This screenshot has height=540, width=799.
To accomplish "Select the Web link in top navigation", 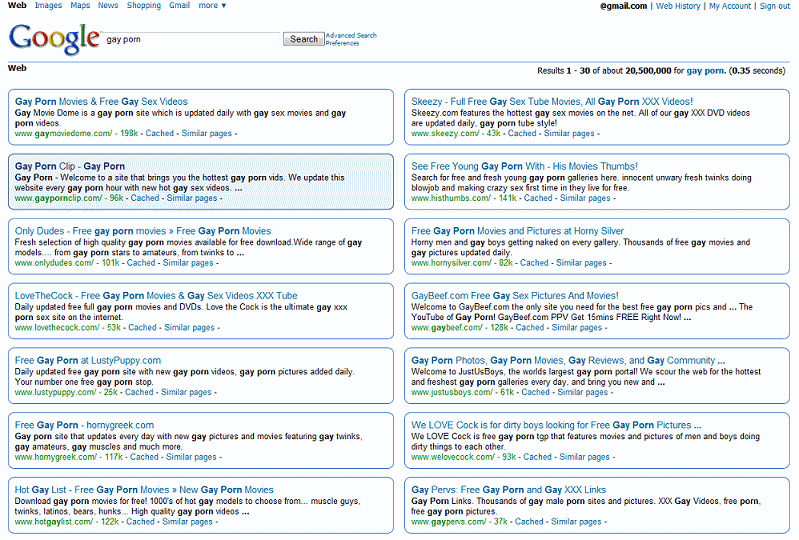I will tap(17, 6).
